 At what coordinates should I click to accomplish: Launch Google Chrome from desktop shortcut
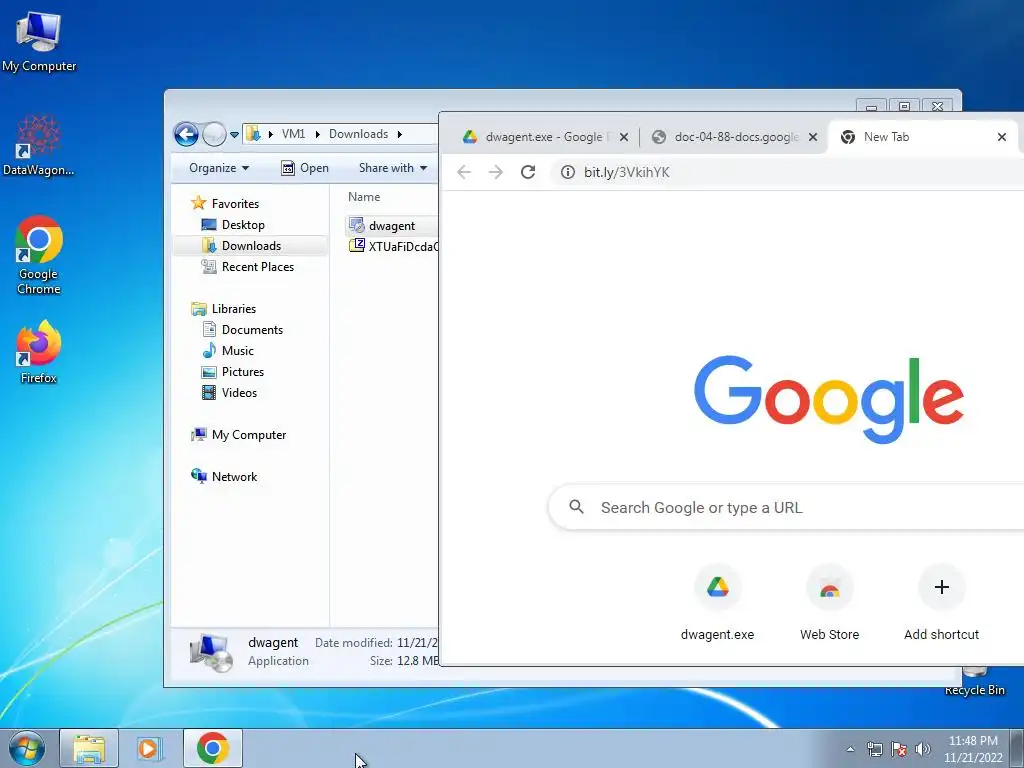pyautogui.click(x=39, y=255)
